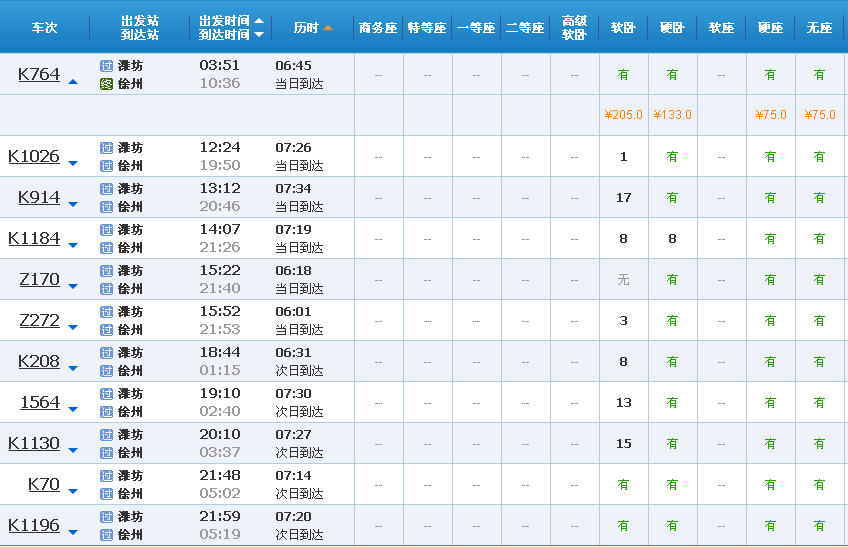Open train K764 details link
Viewport: 848px width, 547px height.
[x=39, y=74]
